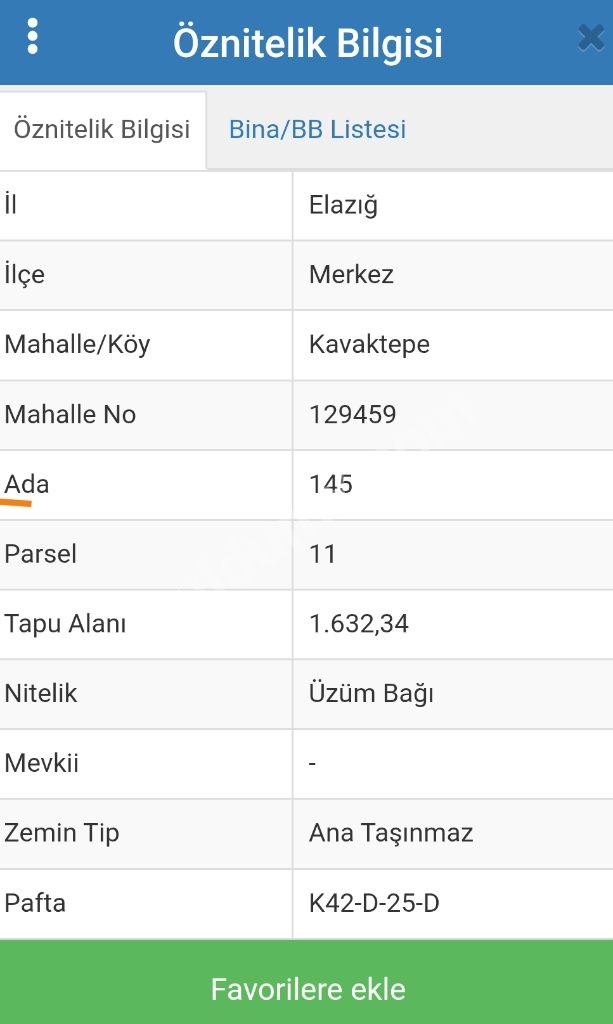Select the Üzüm Bağı Nitelik value
The image size is (613, 1024).
[371, 694]
